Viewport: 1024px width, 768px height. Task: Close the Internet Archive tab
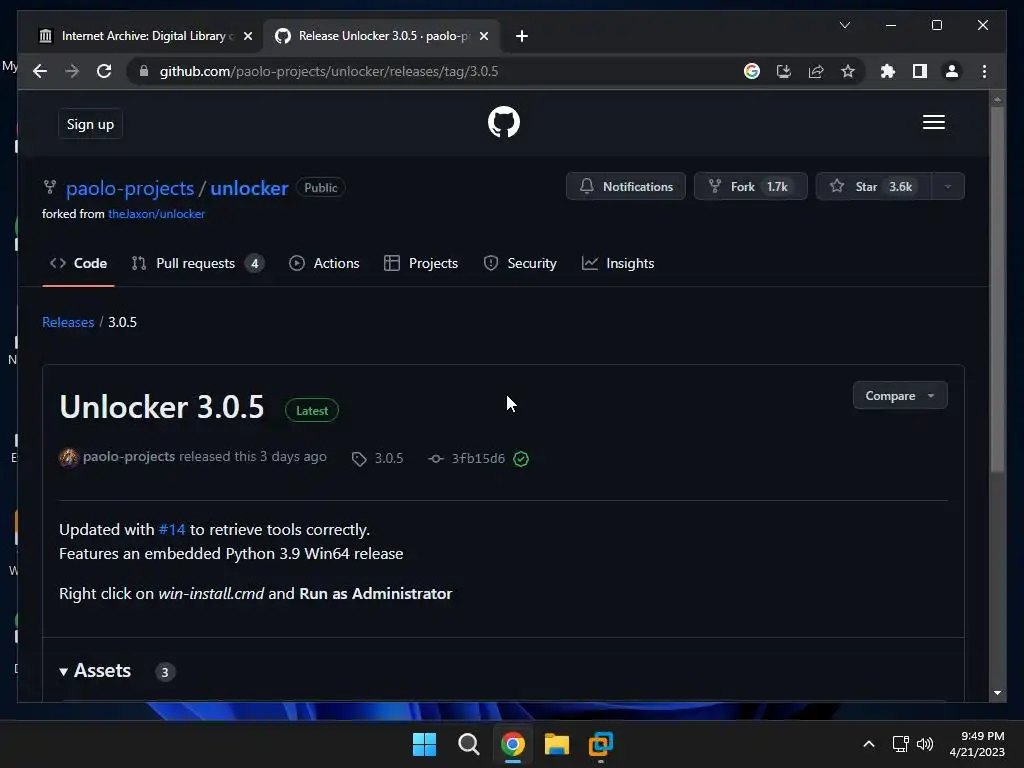coord(248,36)
